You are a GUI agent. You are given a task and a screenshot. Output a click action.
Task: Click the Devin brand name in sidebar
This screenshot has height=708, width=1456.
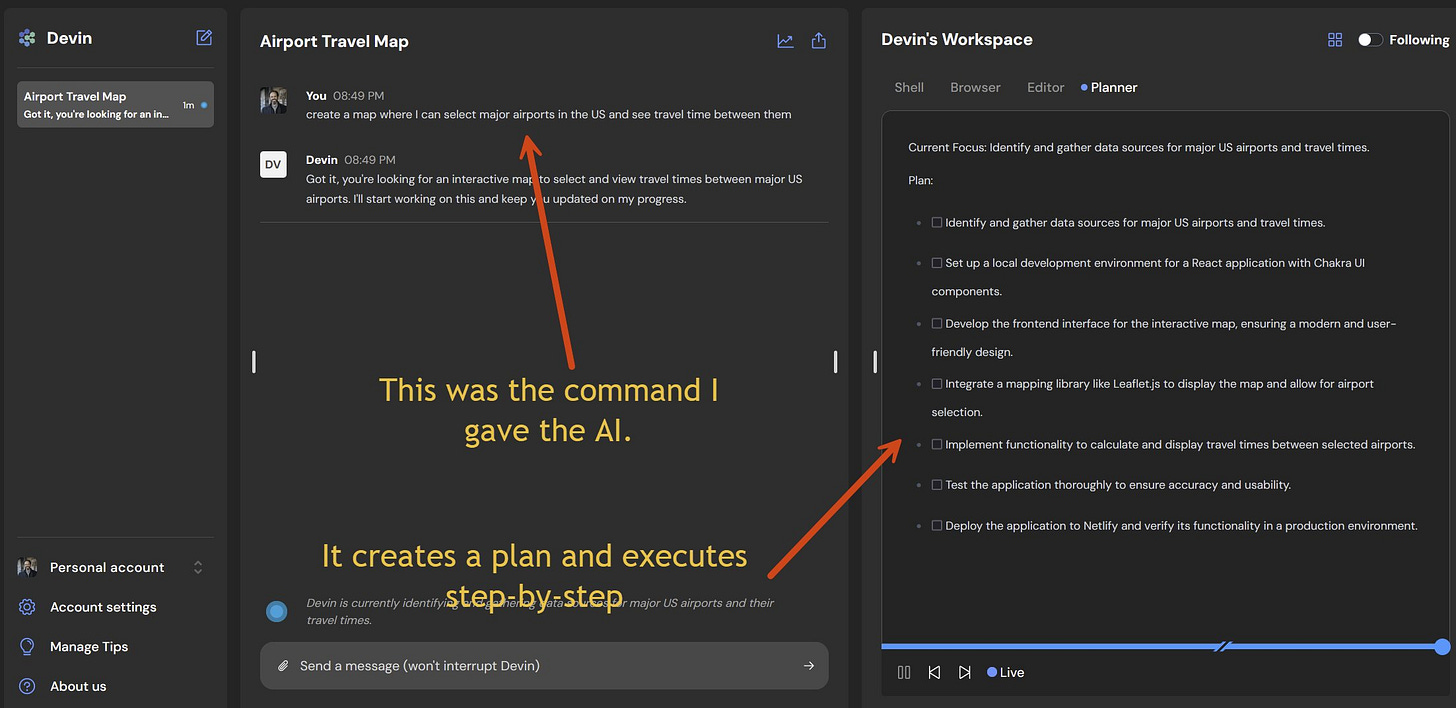69,38
